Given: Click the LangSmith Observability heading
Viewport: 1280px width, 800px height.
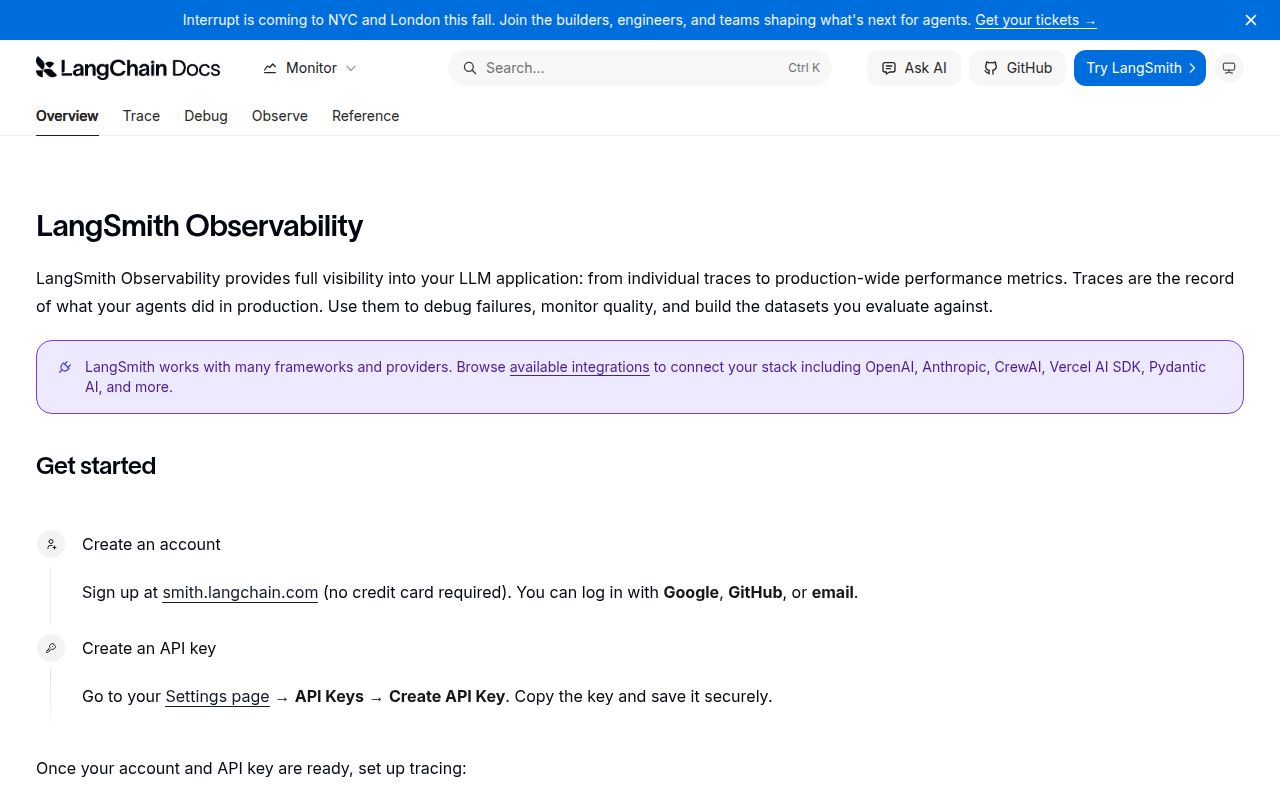Looking at the screenshot, I should click(200, 226).
